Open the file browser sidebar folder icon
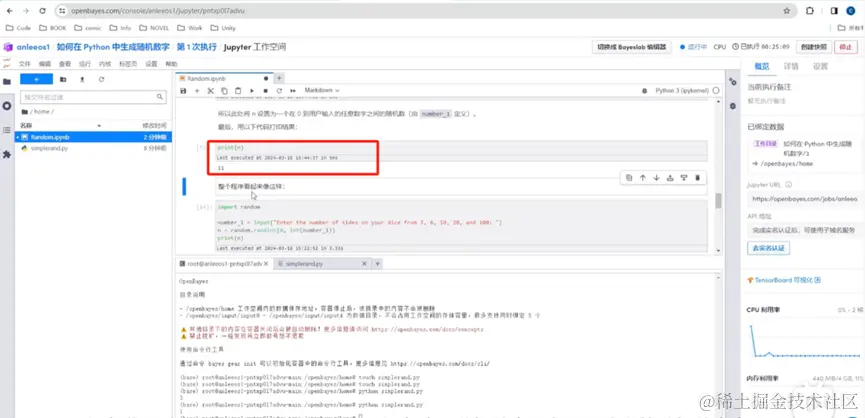 point(7,82)
